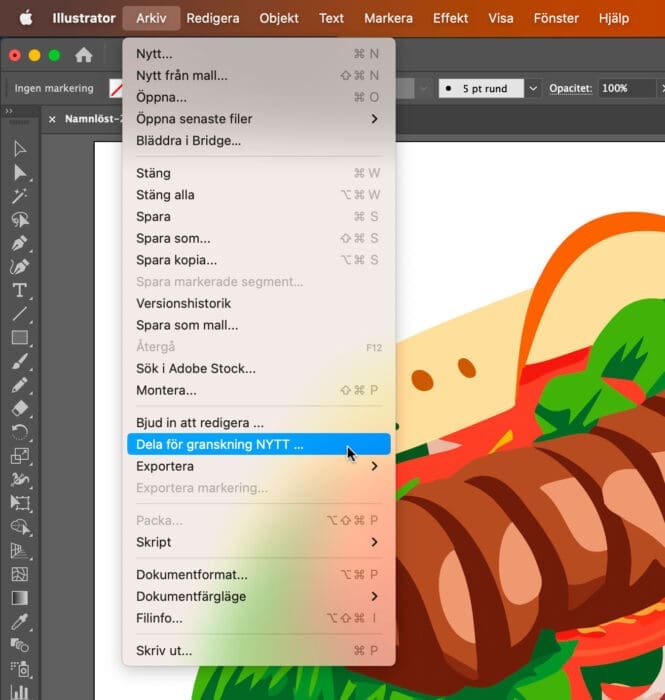Click the Opacitet value field

point(626,88)
